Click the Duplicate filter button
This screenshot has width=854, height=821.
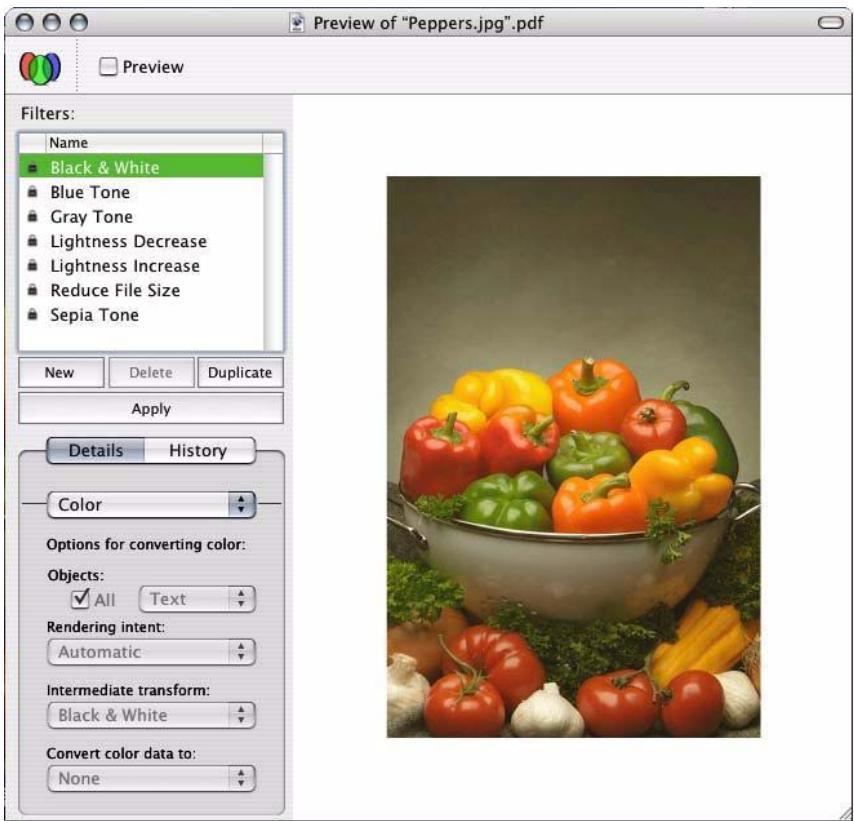point(240,373)
